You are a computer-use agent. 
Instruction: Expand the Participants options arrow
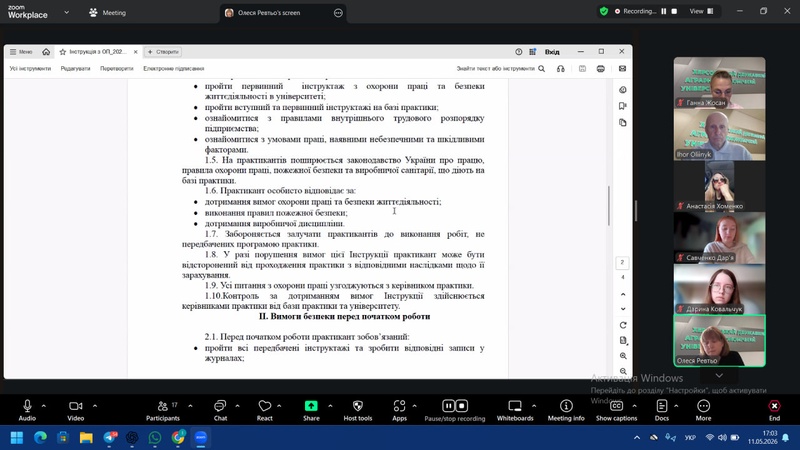(x=190, y=406)
